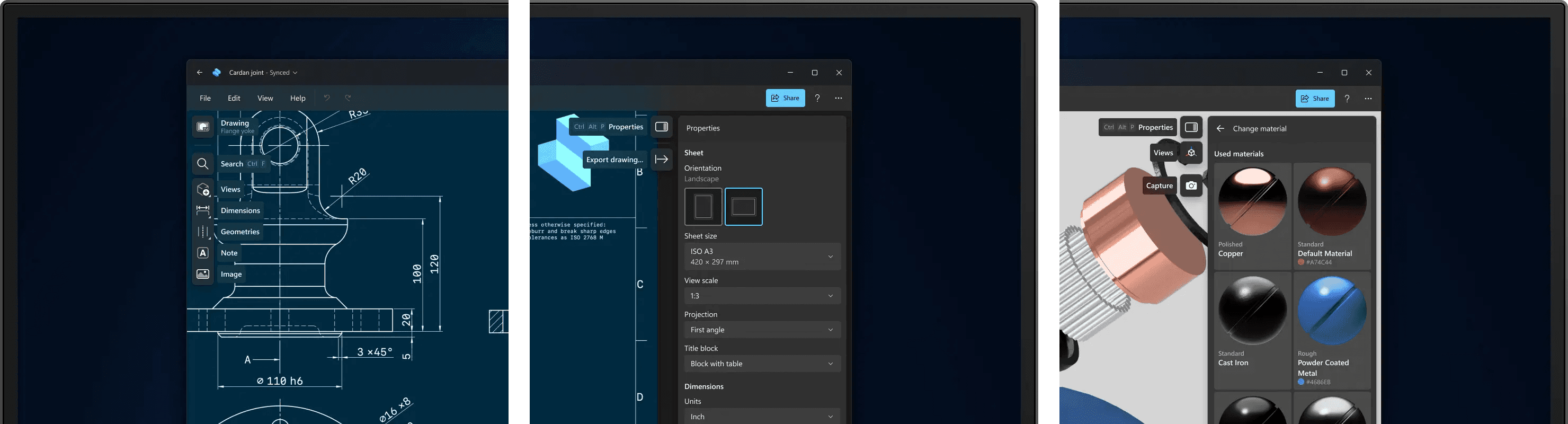1568x424 pixels.
Task: Select landscape orientation option
Action: [x=743, y=207]
